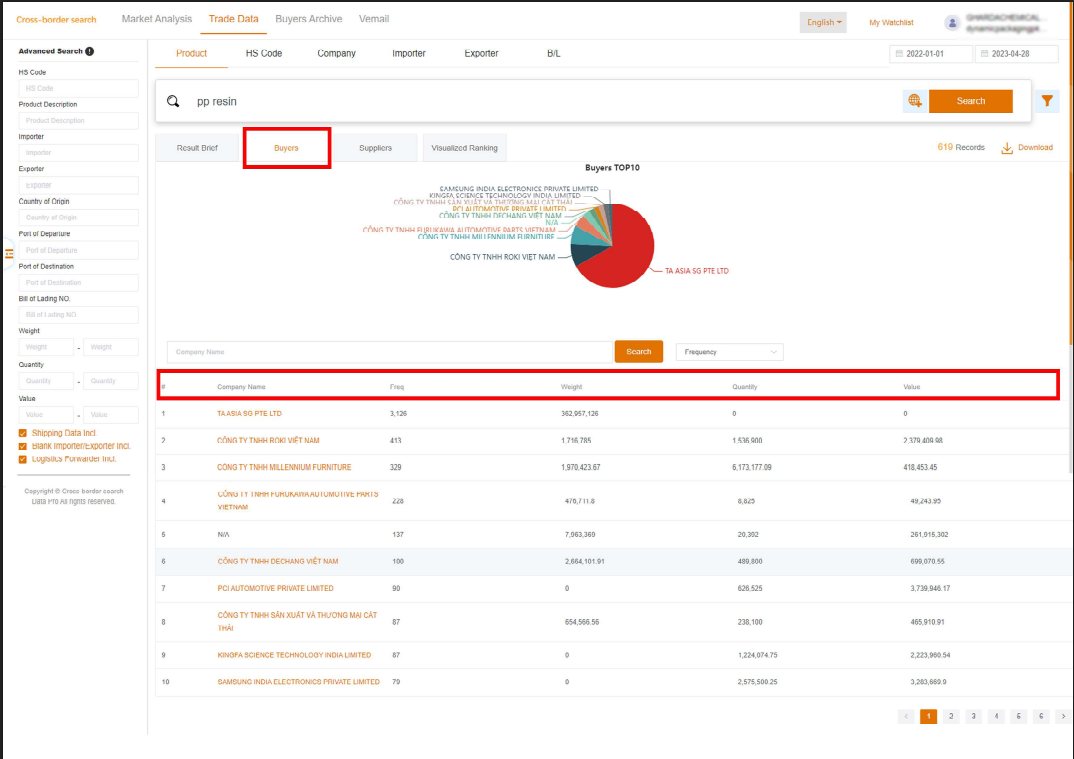Image resolution: width=1074 pixels, height=759 pixels.
Task: Click the globe icon beside Search button
Action: (x=914, y=101)
